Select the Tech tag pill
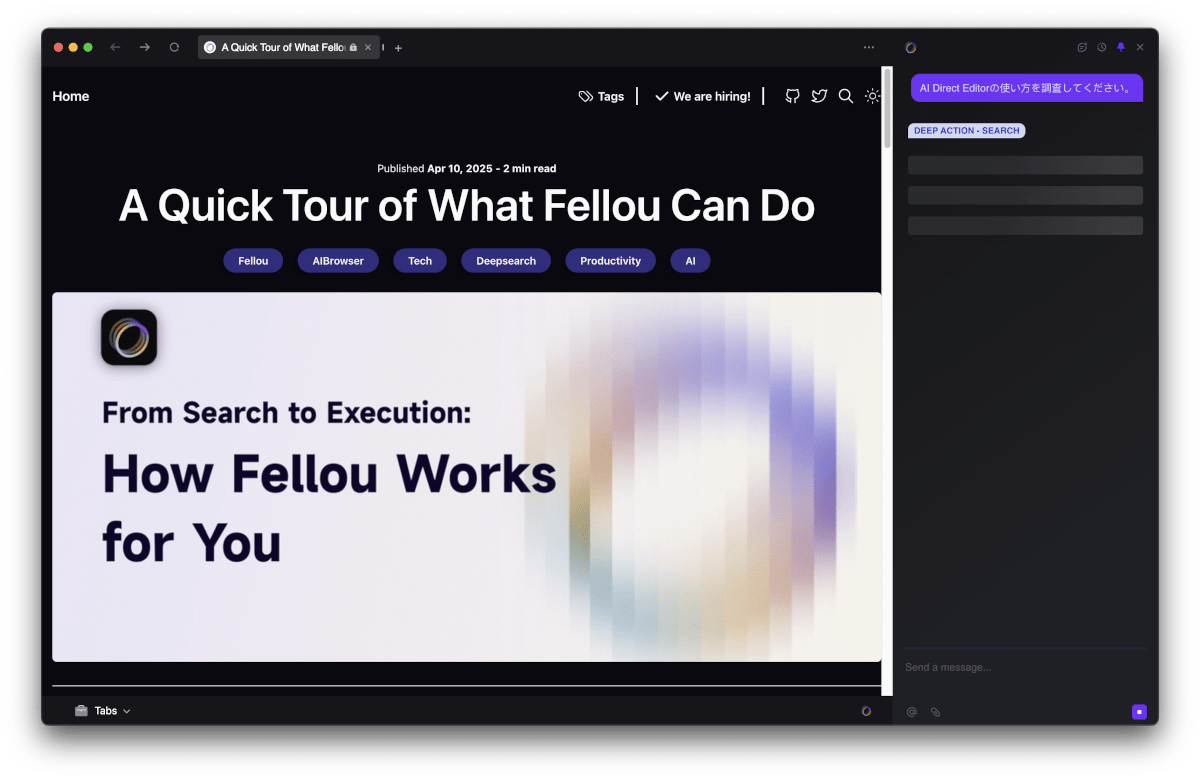 420,261
